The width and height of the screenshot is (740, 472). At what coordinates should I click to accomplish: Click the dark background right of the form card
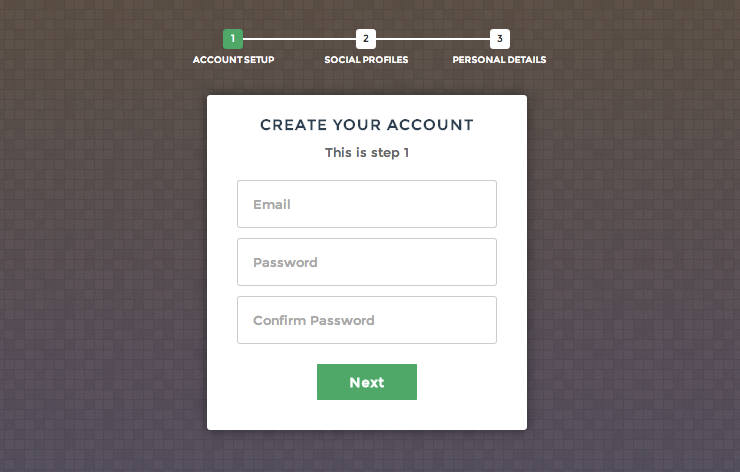[x=633, y=262]
